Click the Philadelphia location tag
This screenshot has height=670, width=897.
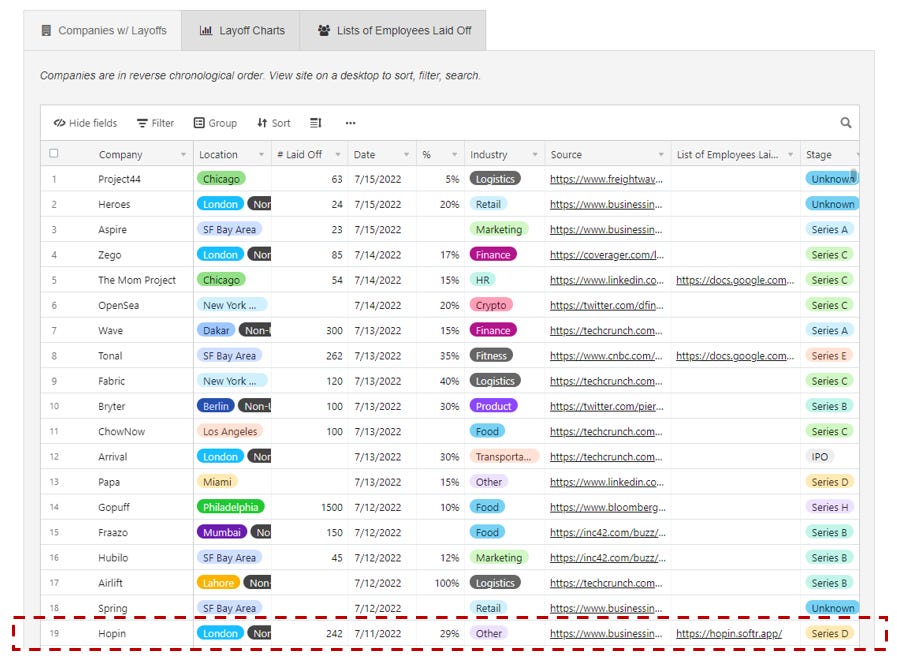coord(231,507)
